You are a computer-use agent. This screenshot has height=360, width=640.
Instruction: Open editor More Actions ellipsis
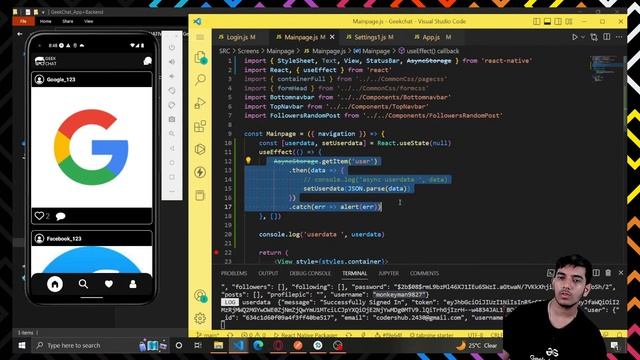pyautogui.click(x=619, y=37)
